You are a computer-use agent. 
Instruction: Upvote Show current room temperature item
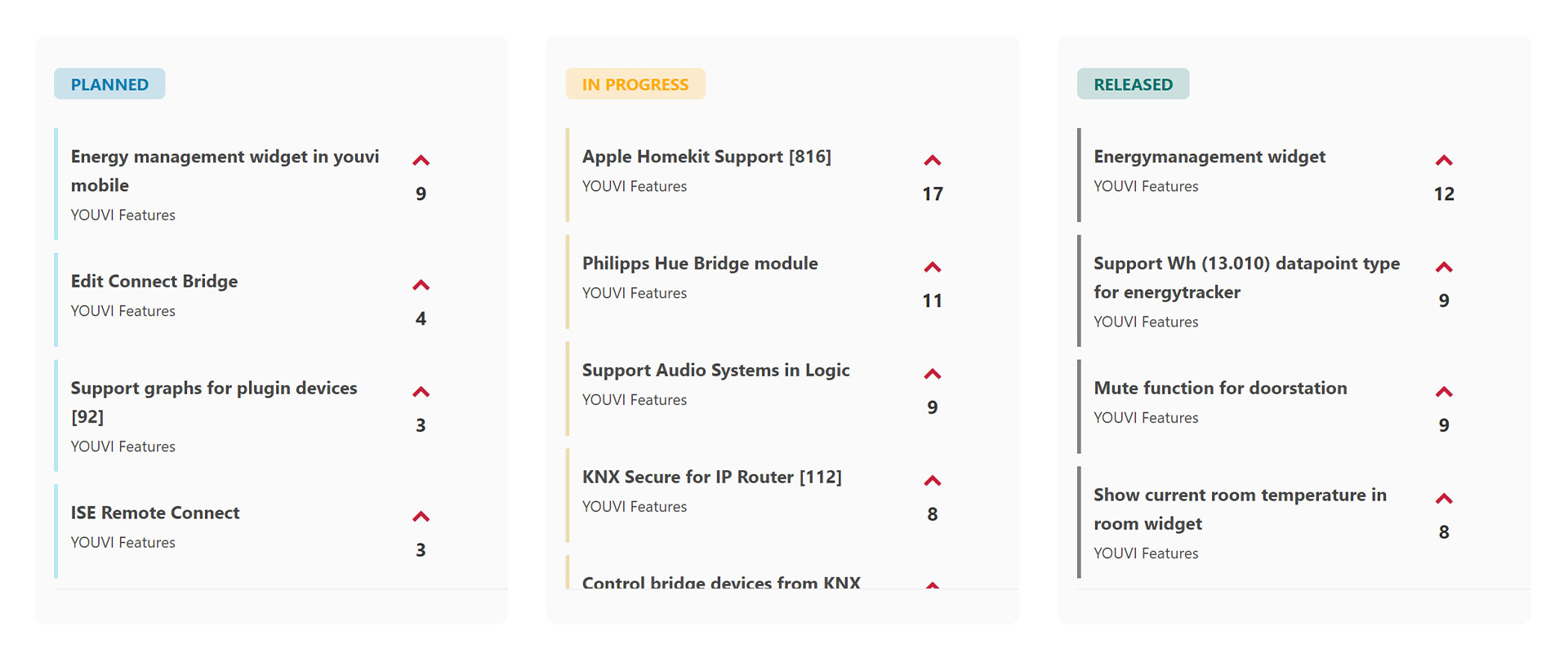(1443, 500)
